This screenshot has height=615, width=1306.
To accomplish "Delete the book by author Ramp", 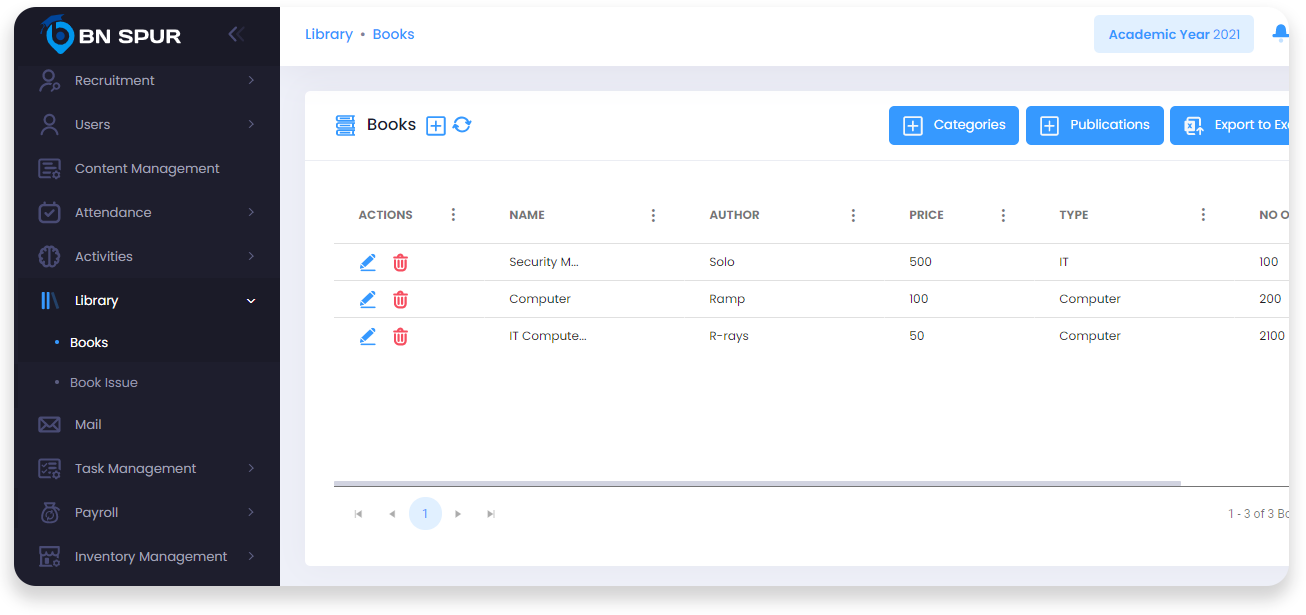I will pyautogui.click(x=400, y=299).
